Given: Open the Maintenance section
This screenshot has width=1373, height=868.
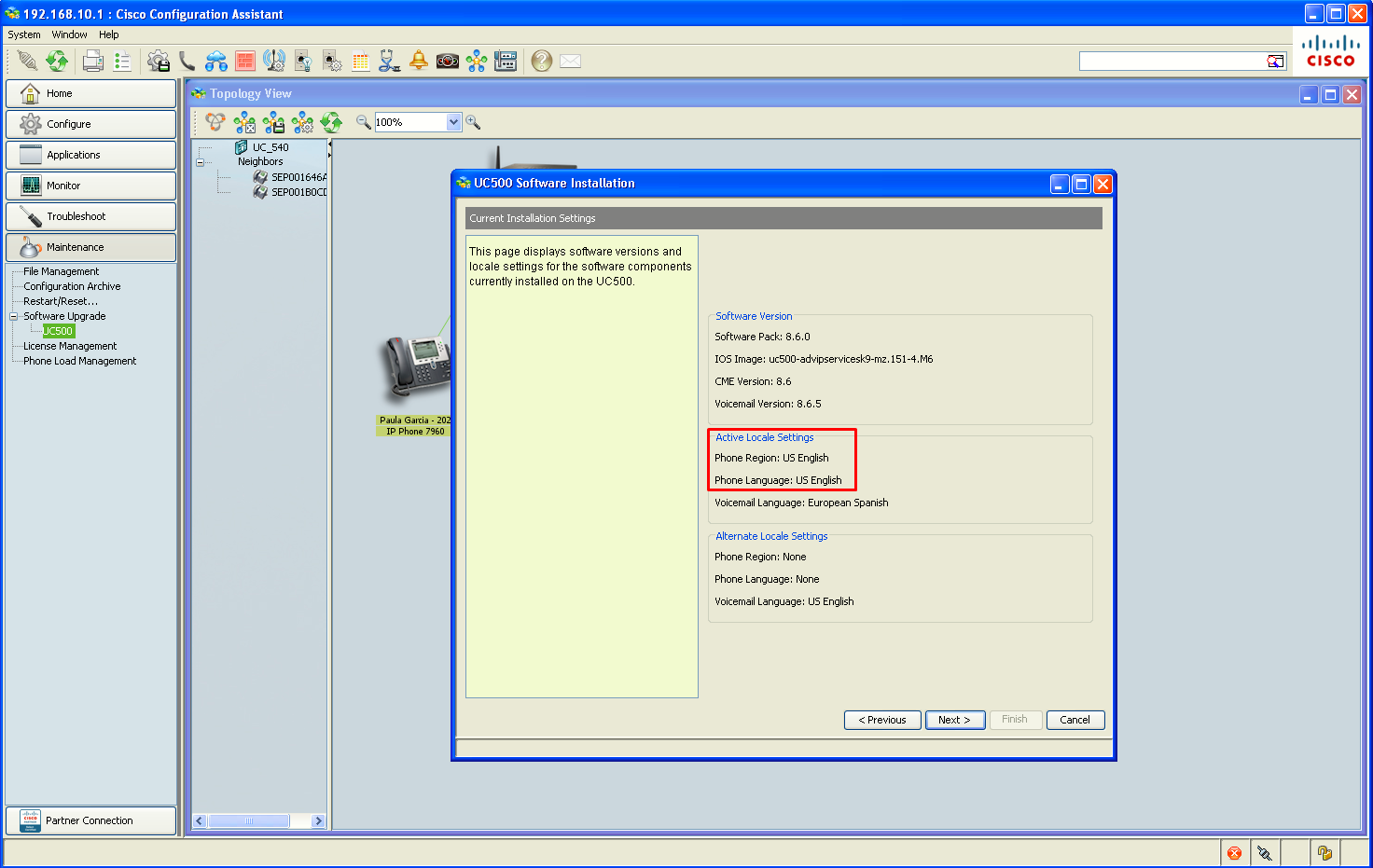Looking at the screenshot, I should click(x=90, y=247).
